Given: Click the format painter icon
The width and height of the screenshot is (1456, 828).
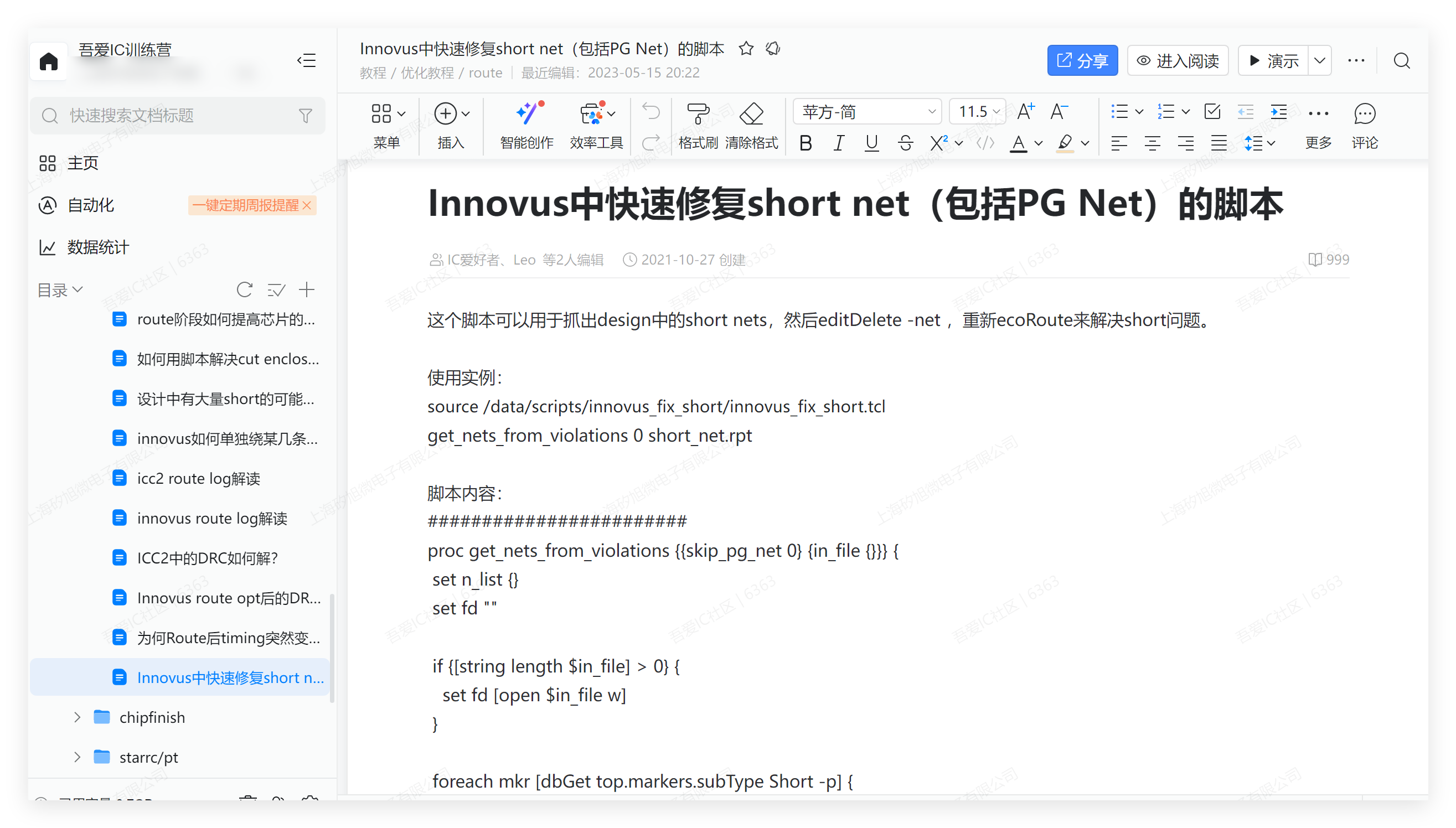Looking at the screenshot, I should (x=698, y=115).
